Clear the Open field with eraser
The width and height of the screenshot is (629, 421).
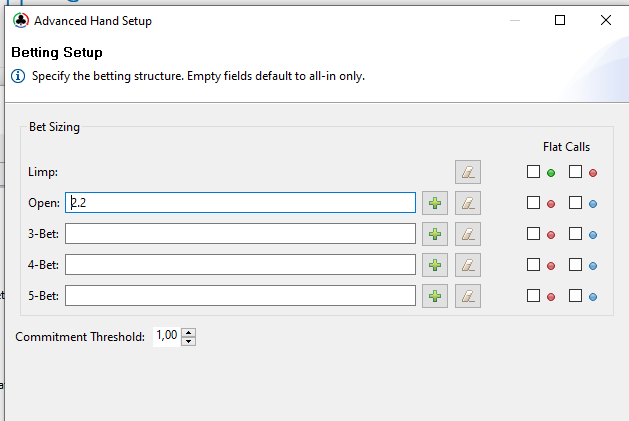(468, 203)
